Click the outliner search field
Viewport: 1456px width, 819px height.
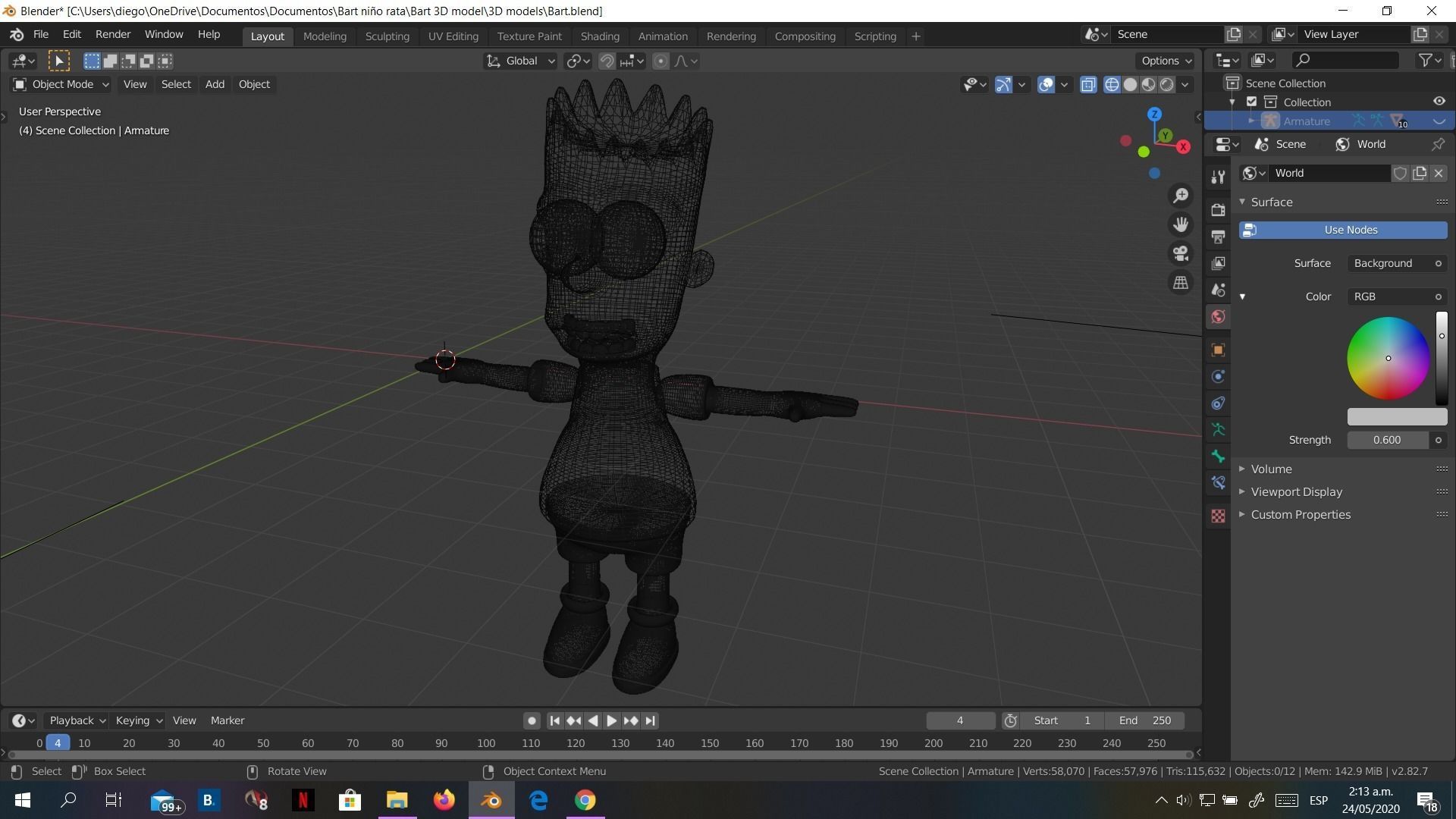pyautogui.click(x=1345, y=60)
